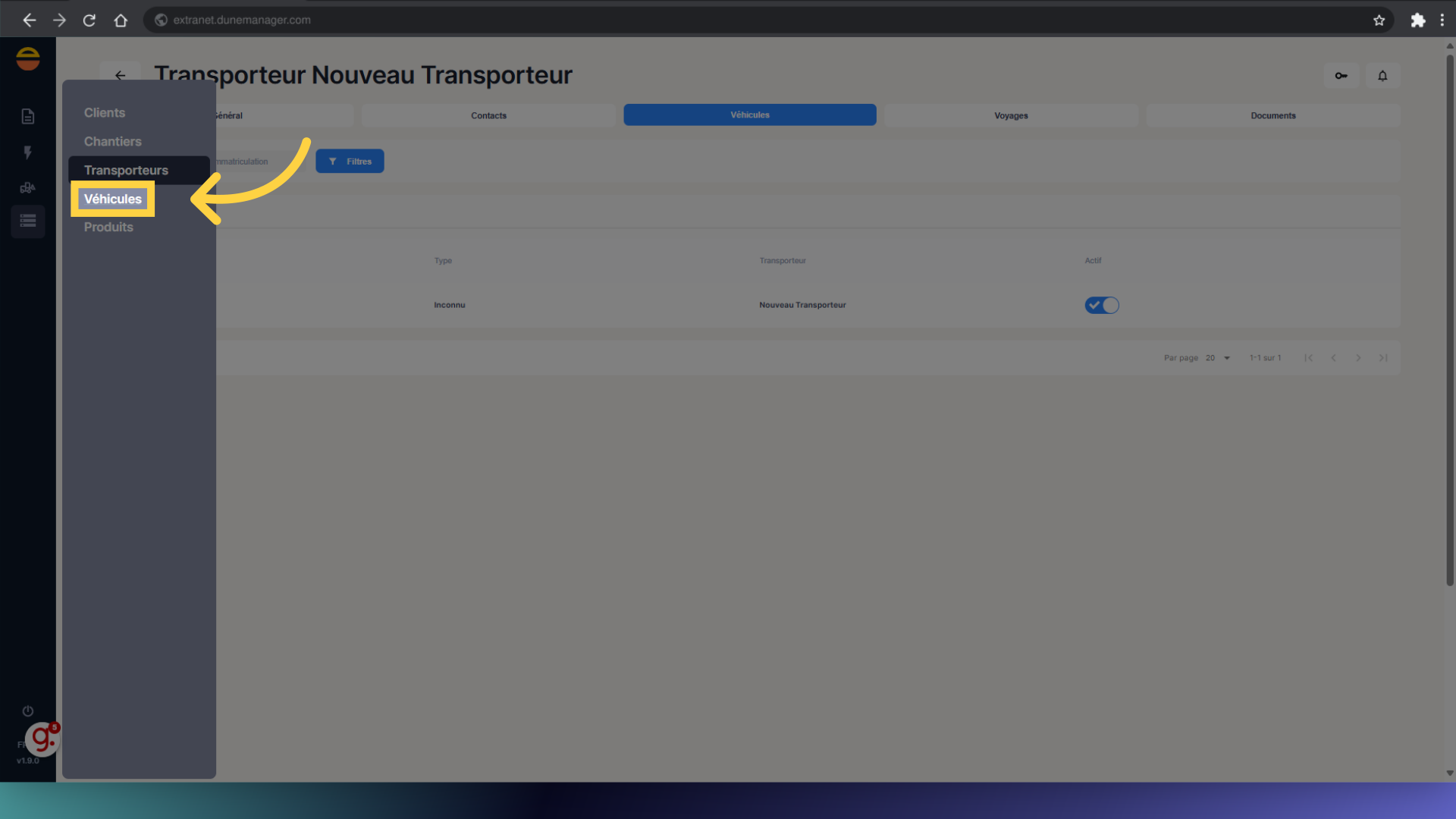Click the power logout icon
1456x819 pixels.
[27, 711]
